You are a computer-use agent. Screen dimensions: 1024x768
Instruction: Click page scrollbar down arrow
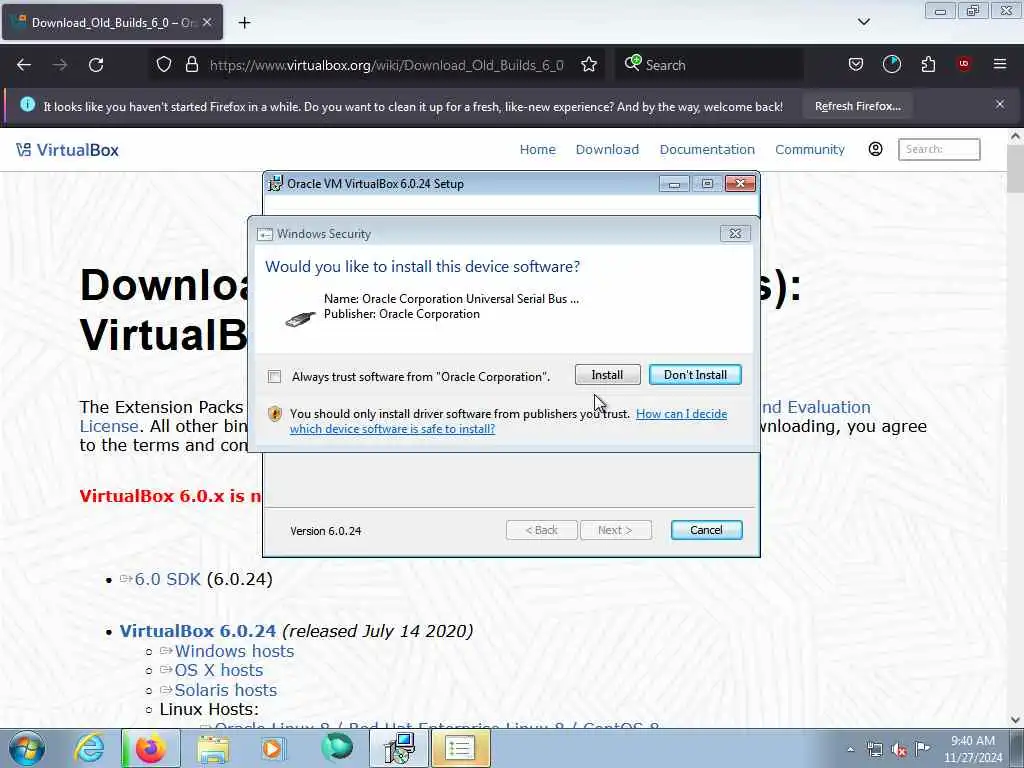tap(1015, 720)
